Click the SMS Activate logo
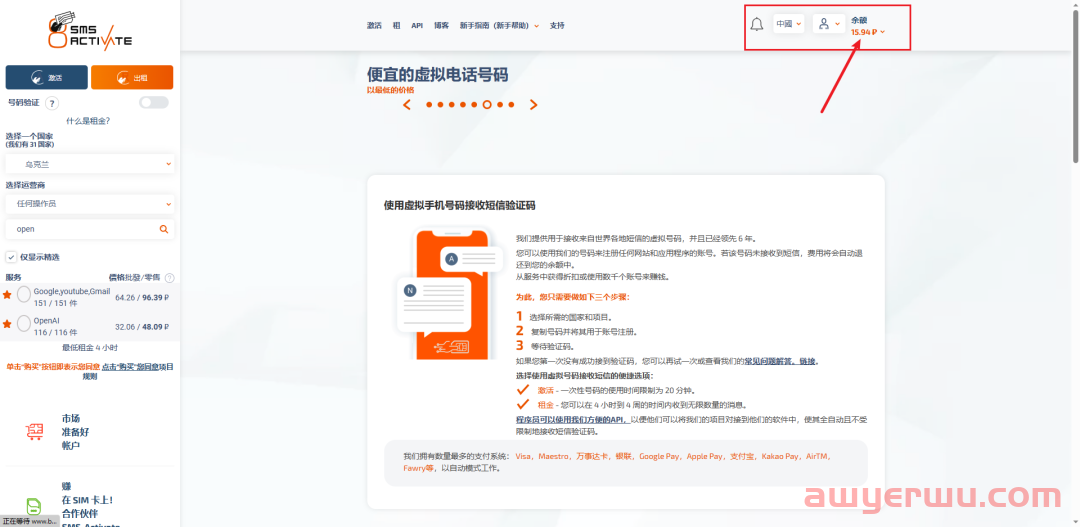This screenshot has width=1080, height=527. pos(90,30)
